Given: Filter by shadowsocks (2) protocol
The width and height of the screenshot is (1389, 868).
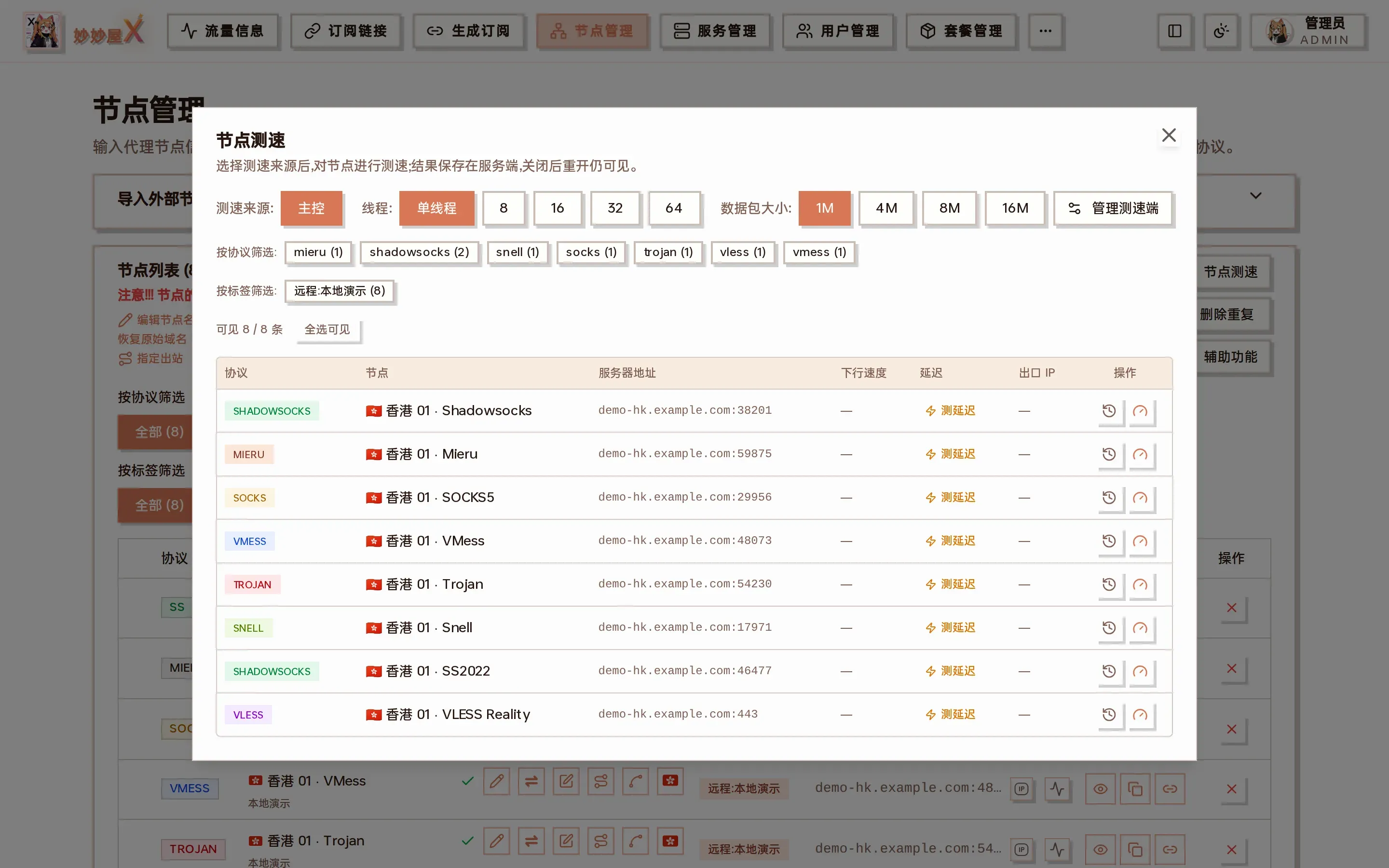Looking at the screenshot, I should [419, 252].
